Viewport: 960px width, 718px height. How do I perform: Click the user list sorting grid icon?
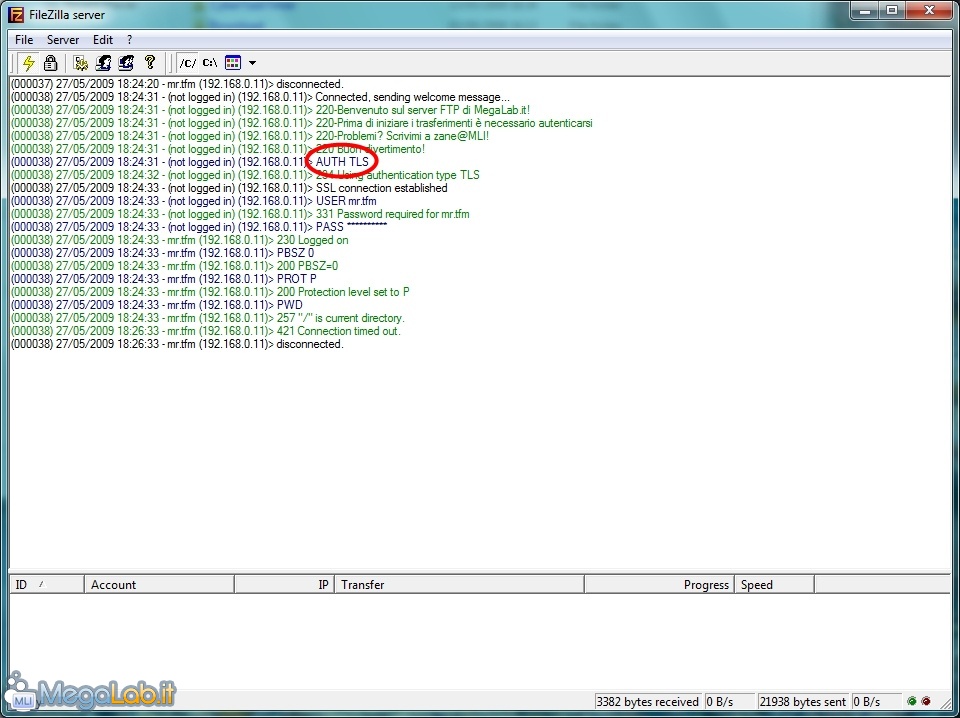click(233, 62)
